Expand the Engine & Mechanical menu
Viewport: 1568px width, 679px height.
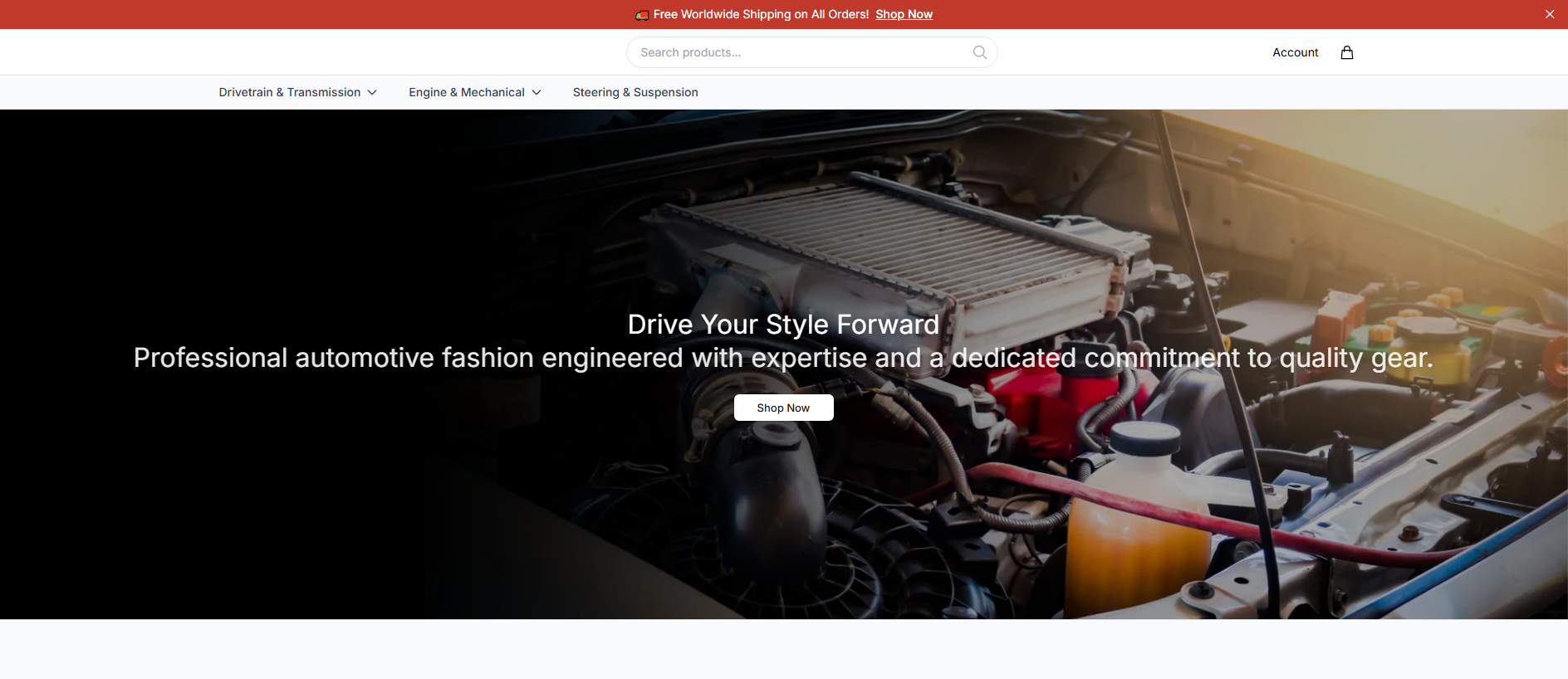[x=475, y=92]
